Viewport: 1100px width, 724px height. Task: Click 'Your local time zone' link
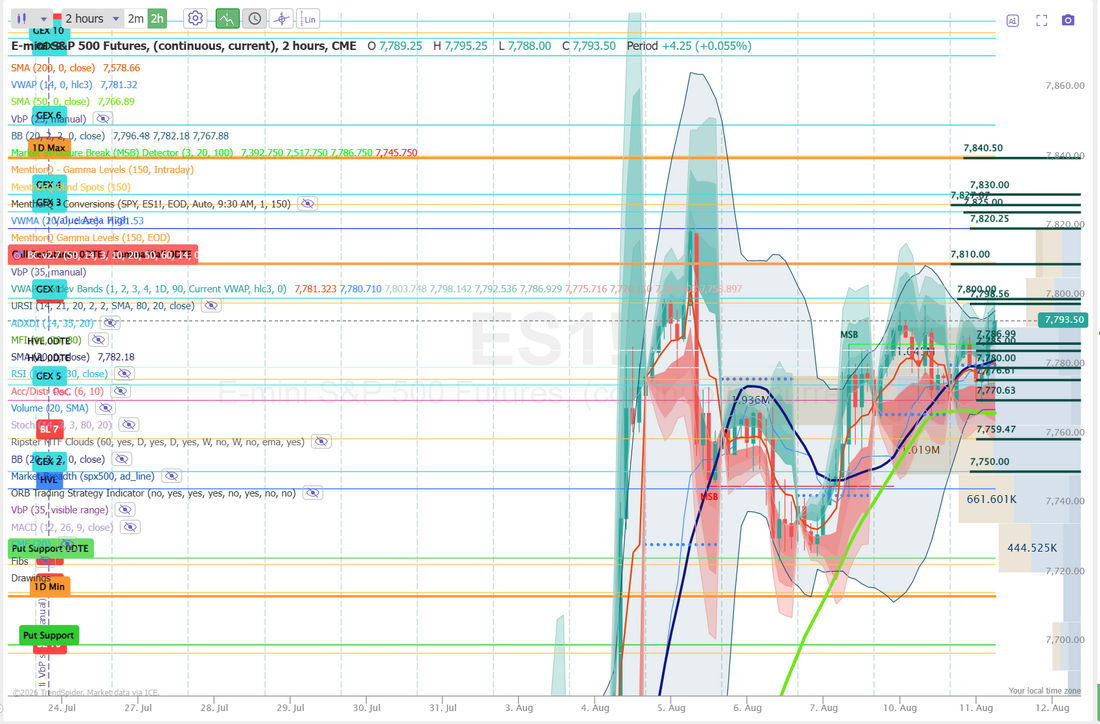tap(1045, 691)
